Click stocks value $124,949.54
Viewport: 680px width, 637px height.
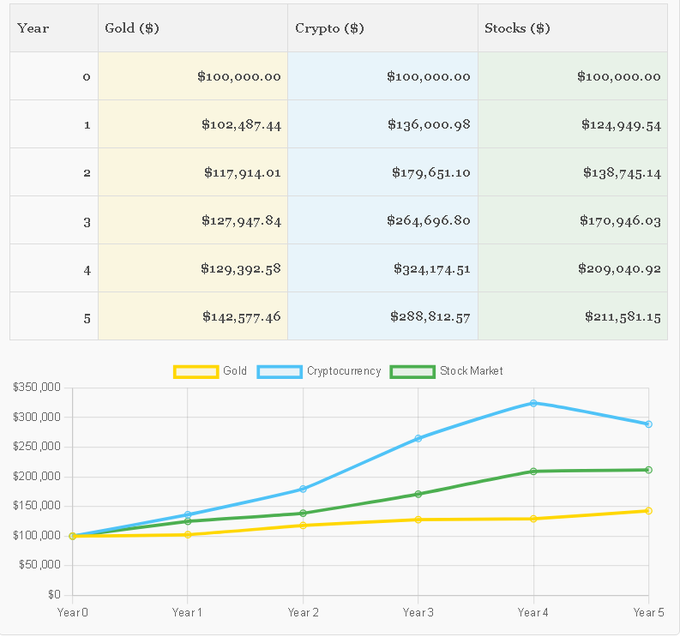pos(621,125)
